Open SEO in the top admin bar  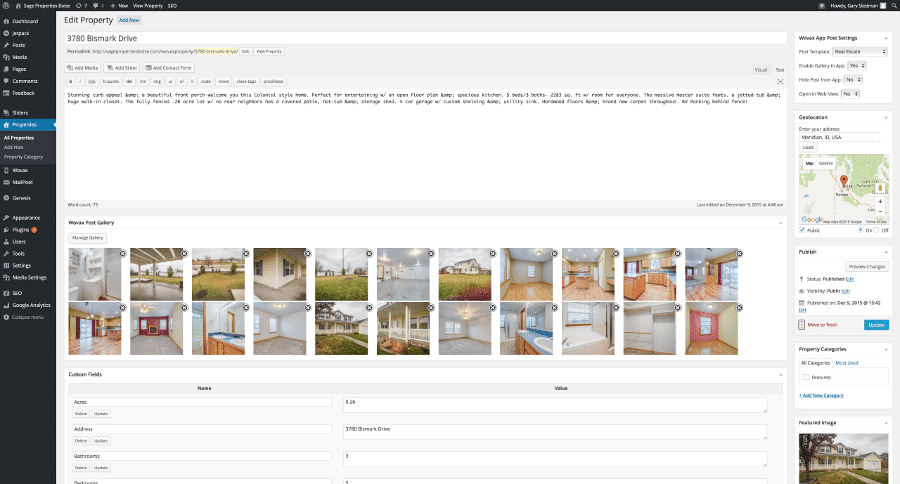pyautogui.click(x=172, y=6)
